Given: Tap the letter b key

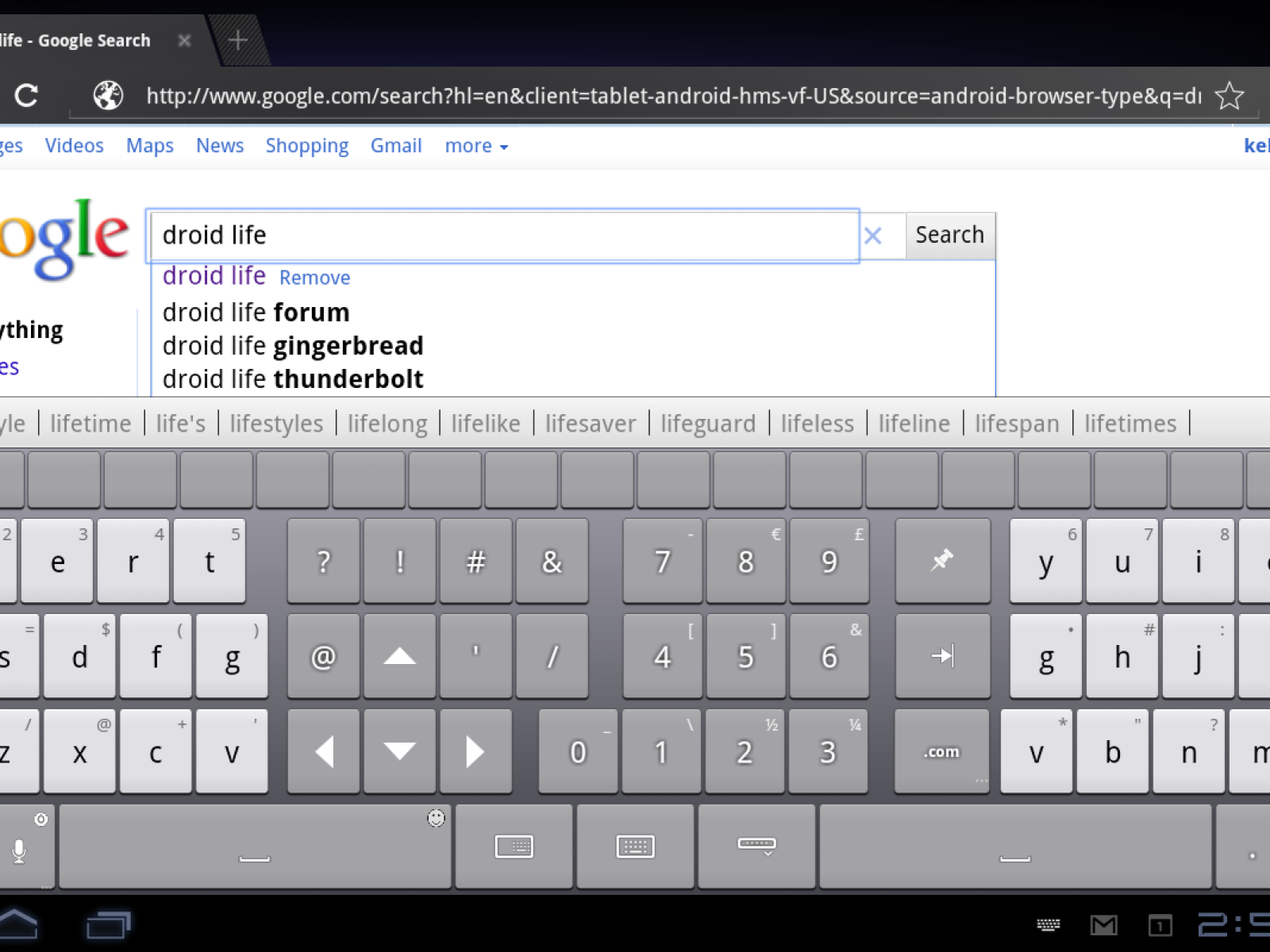Looking at the screenshot, I should click(1113, 751).
